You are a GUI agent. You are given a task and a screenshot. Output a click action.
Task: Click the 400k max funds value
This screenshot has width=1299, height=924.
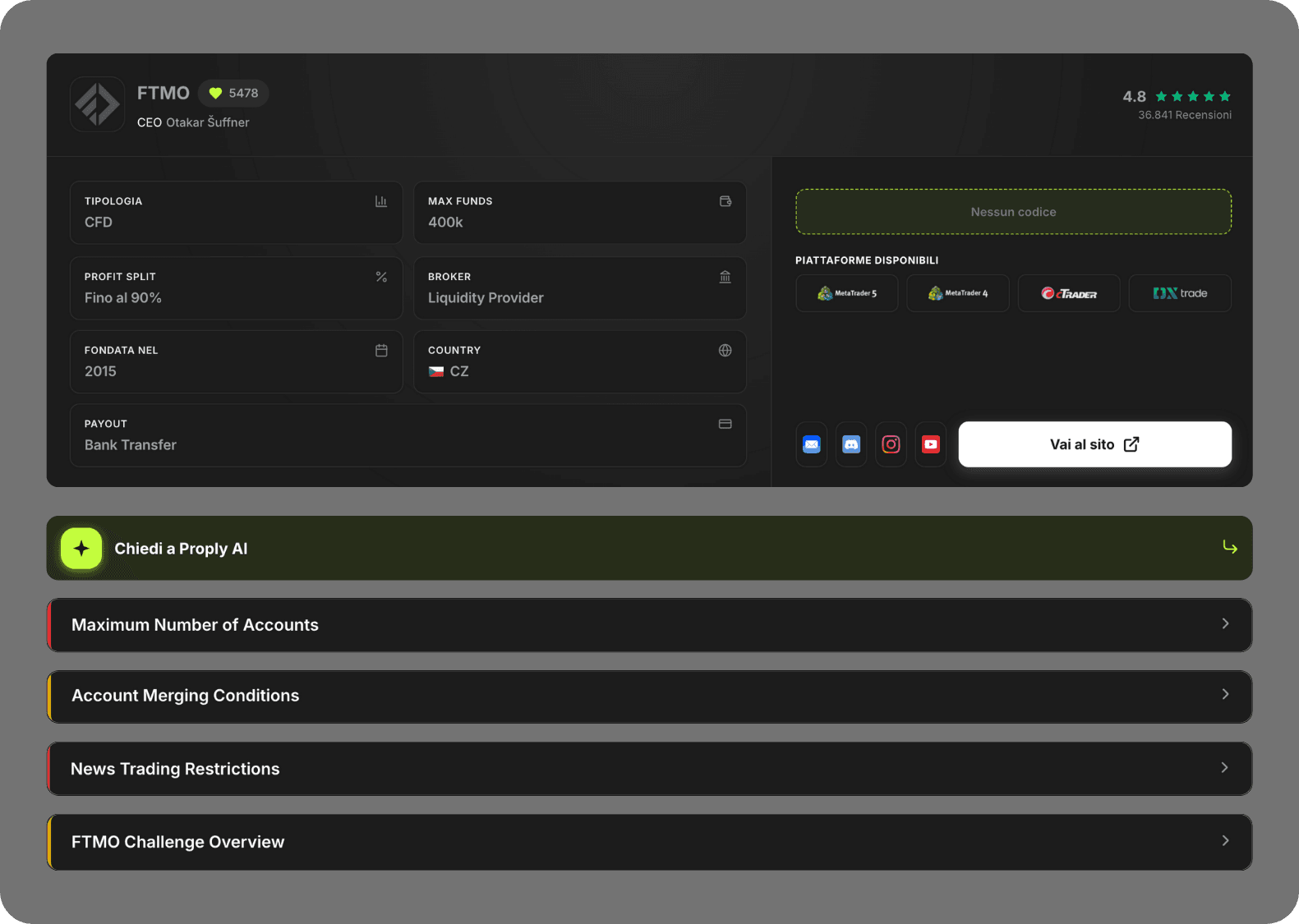pos(445,222)
